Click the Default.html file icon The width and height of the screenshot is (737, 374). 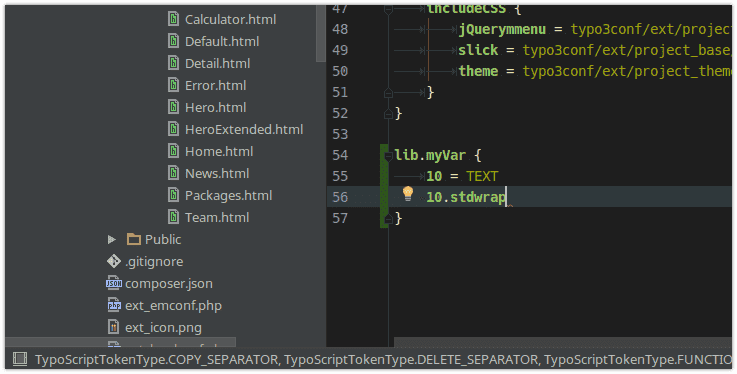point(173,41)
